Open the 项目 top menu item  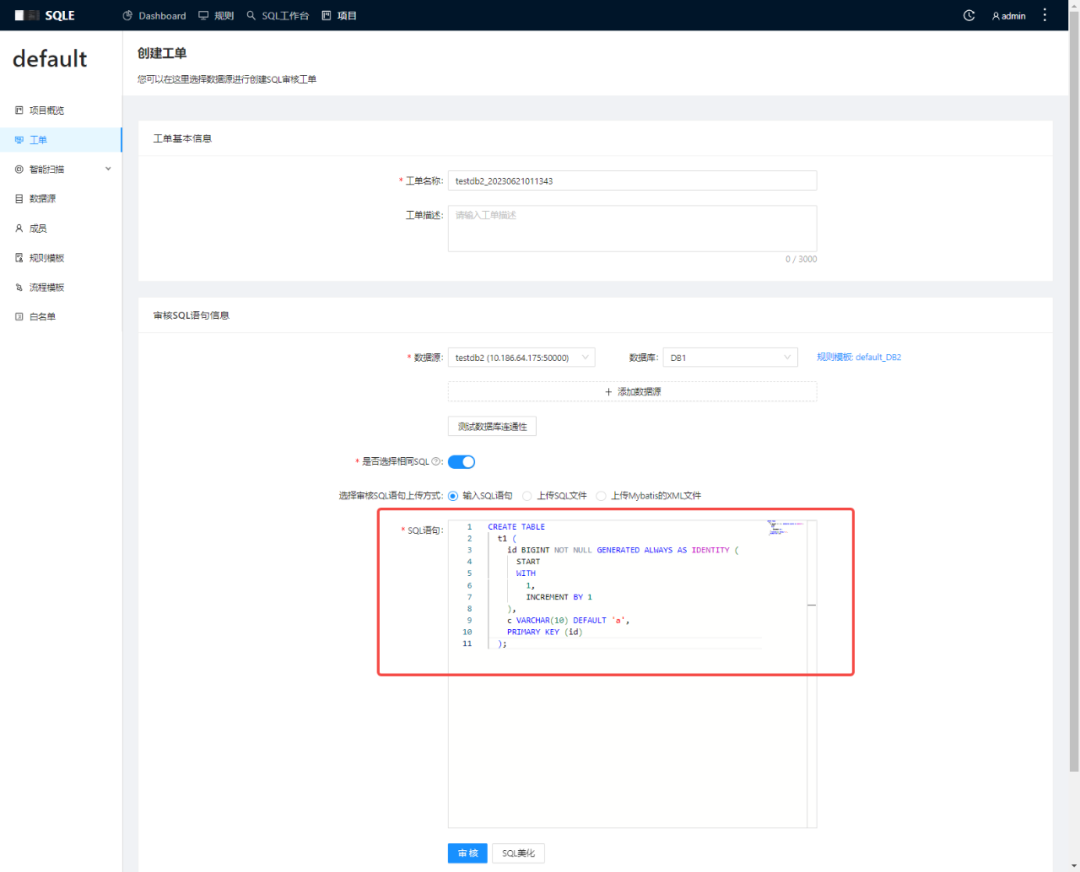[340, 15]
